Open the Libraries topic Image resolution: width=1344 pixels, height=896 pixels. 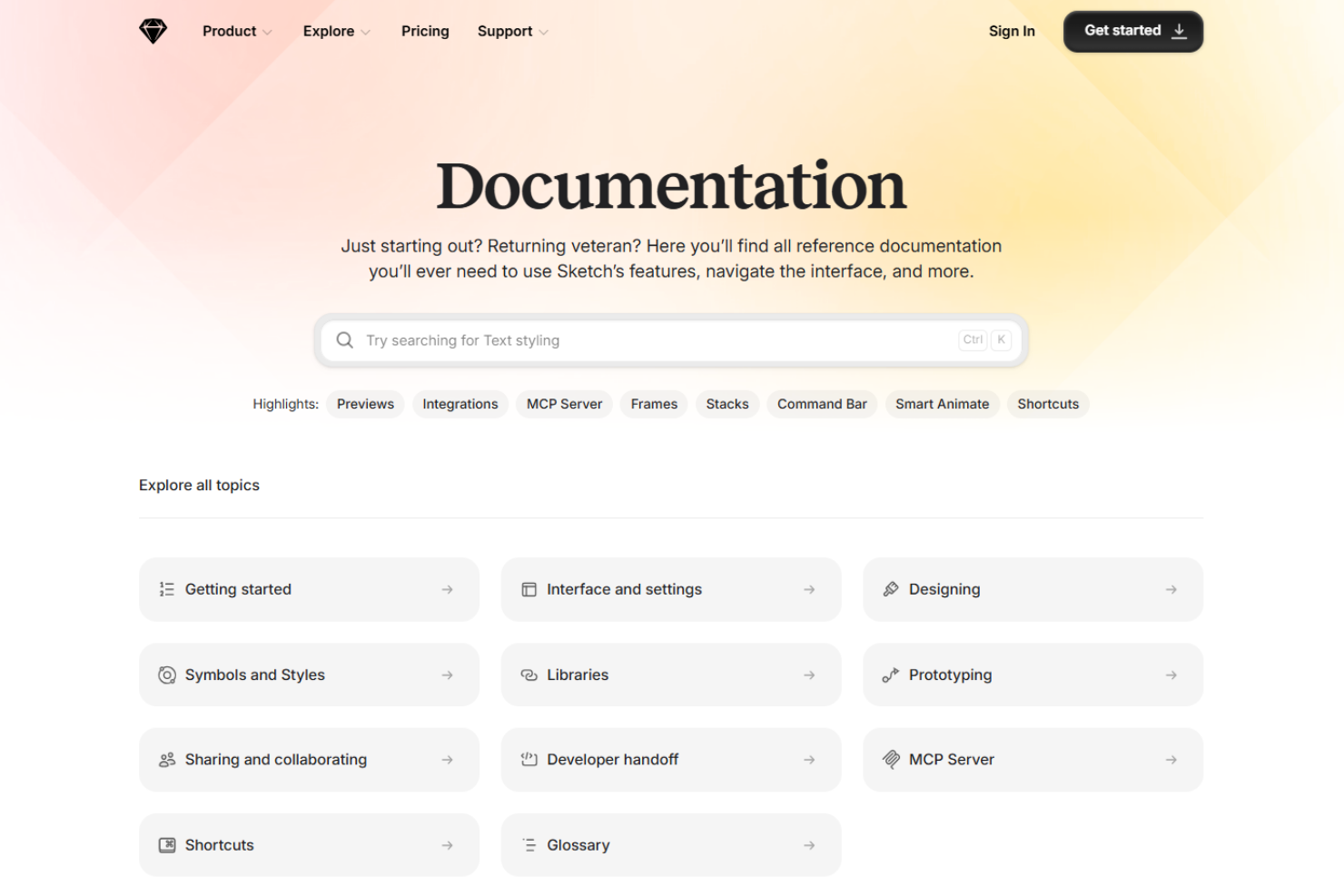coord(671,674)
